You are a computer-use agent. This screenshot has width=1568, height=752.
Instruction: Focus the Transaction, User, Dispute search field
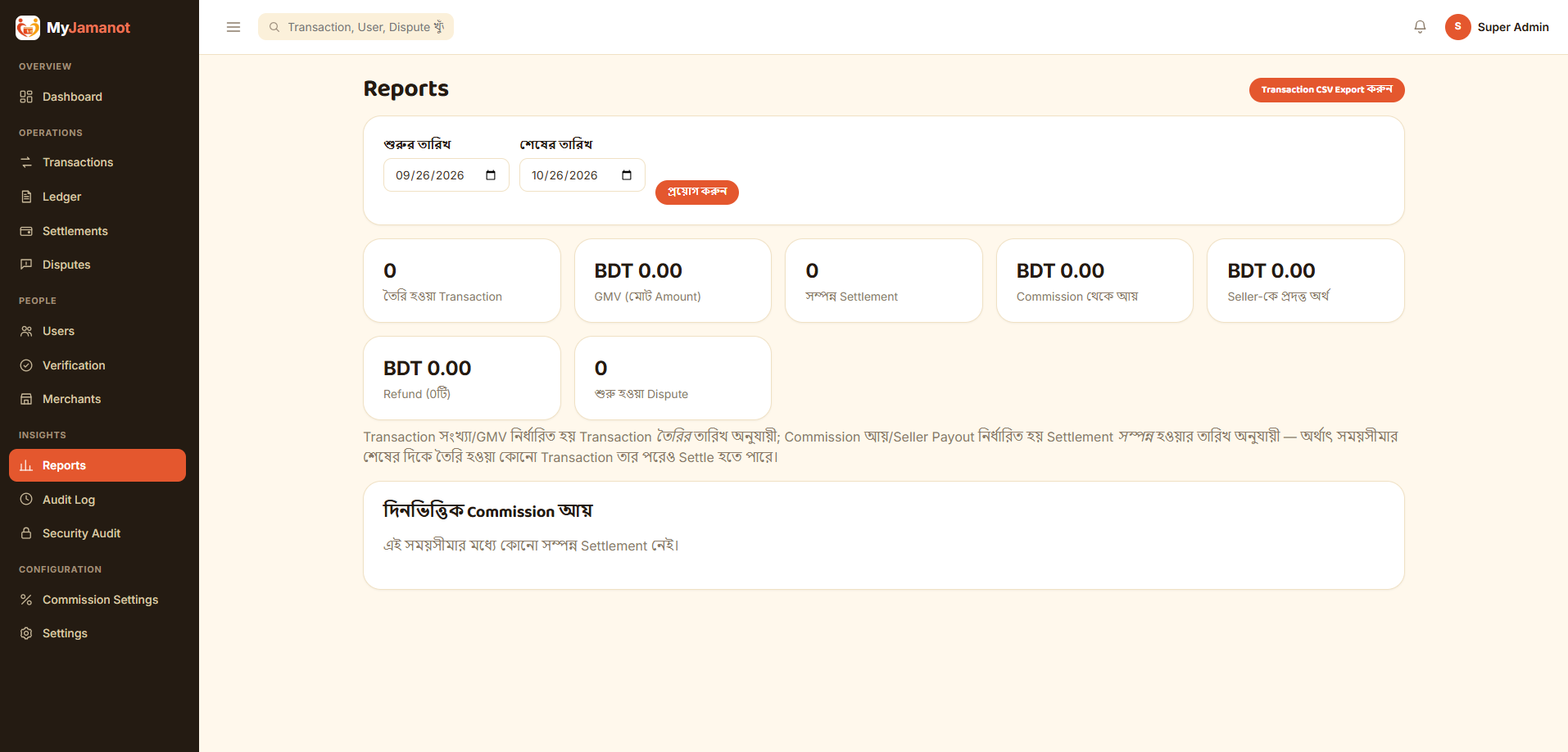(x=356, y=27)
